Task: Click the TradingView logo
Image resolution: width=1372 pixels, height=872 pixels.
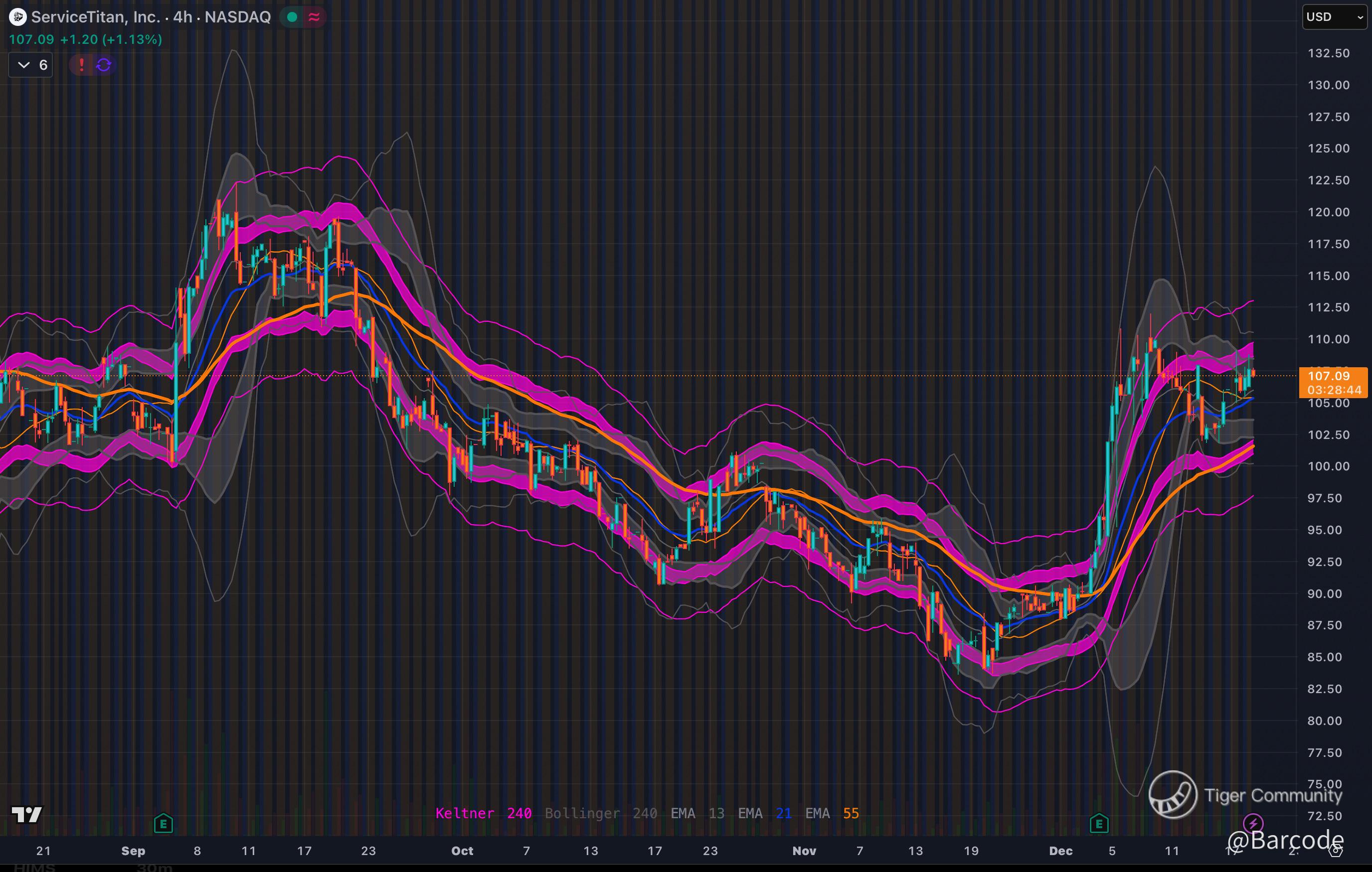Action: tap(27, 815)
